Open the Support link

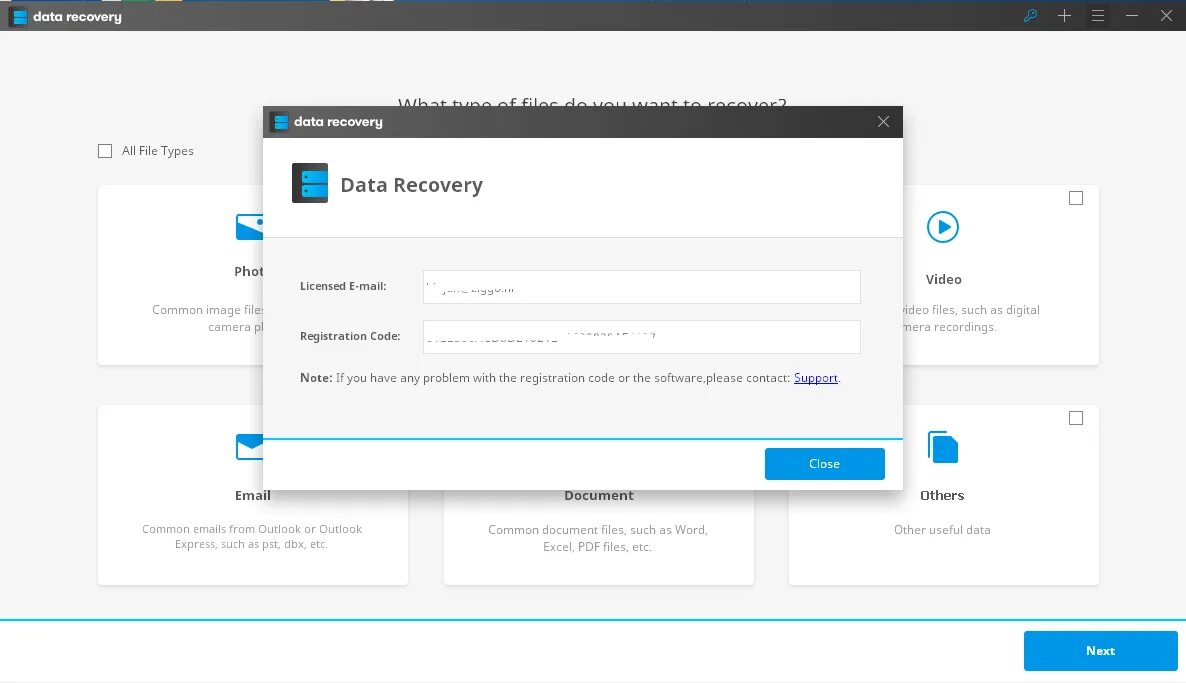pos(815,378)
